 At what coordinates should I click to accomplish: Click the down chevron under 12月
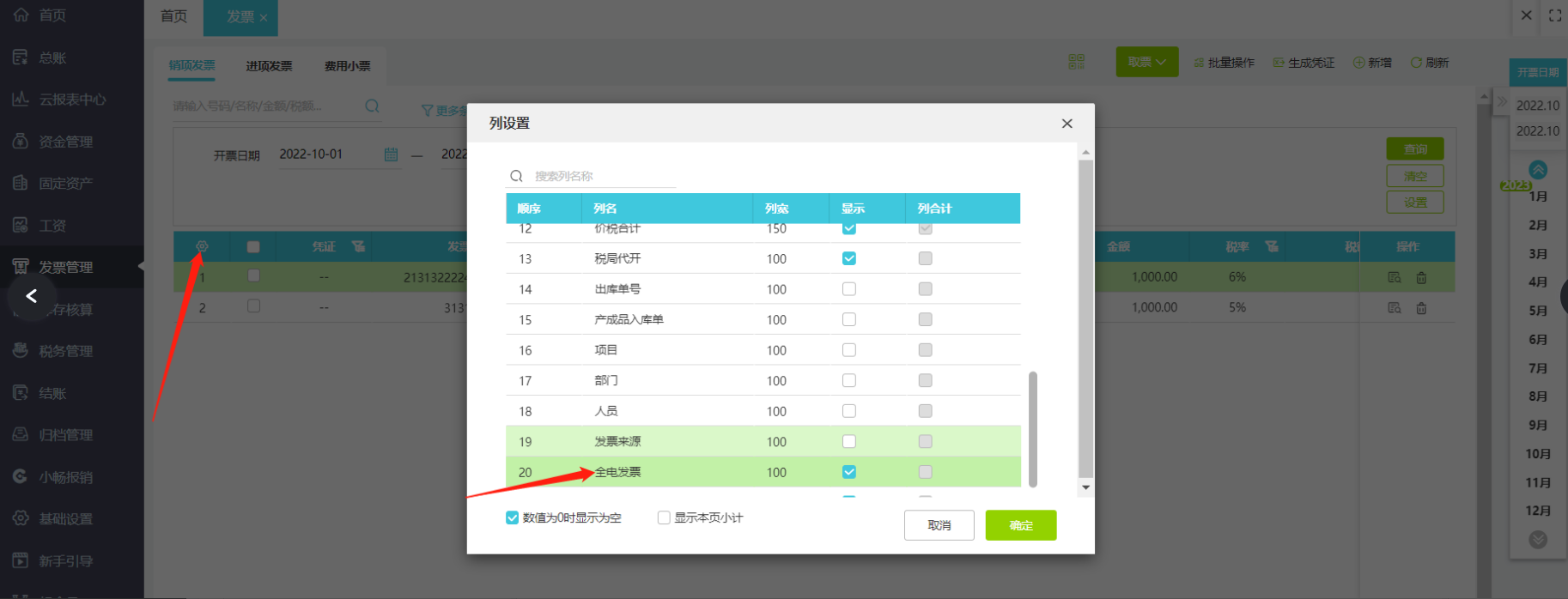(1538, 539)
